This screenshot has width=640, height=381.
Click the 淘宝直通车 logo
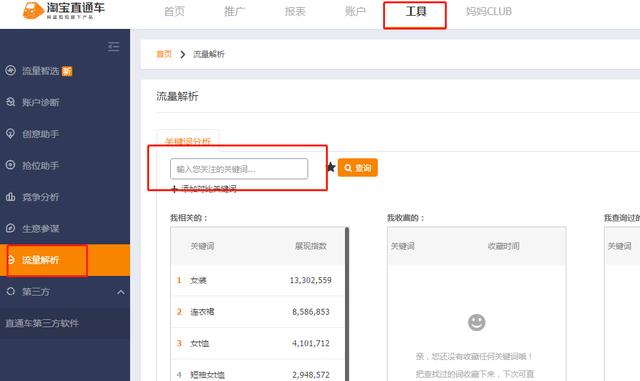(64, 10)
